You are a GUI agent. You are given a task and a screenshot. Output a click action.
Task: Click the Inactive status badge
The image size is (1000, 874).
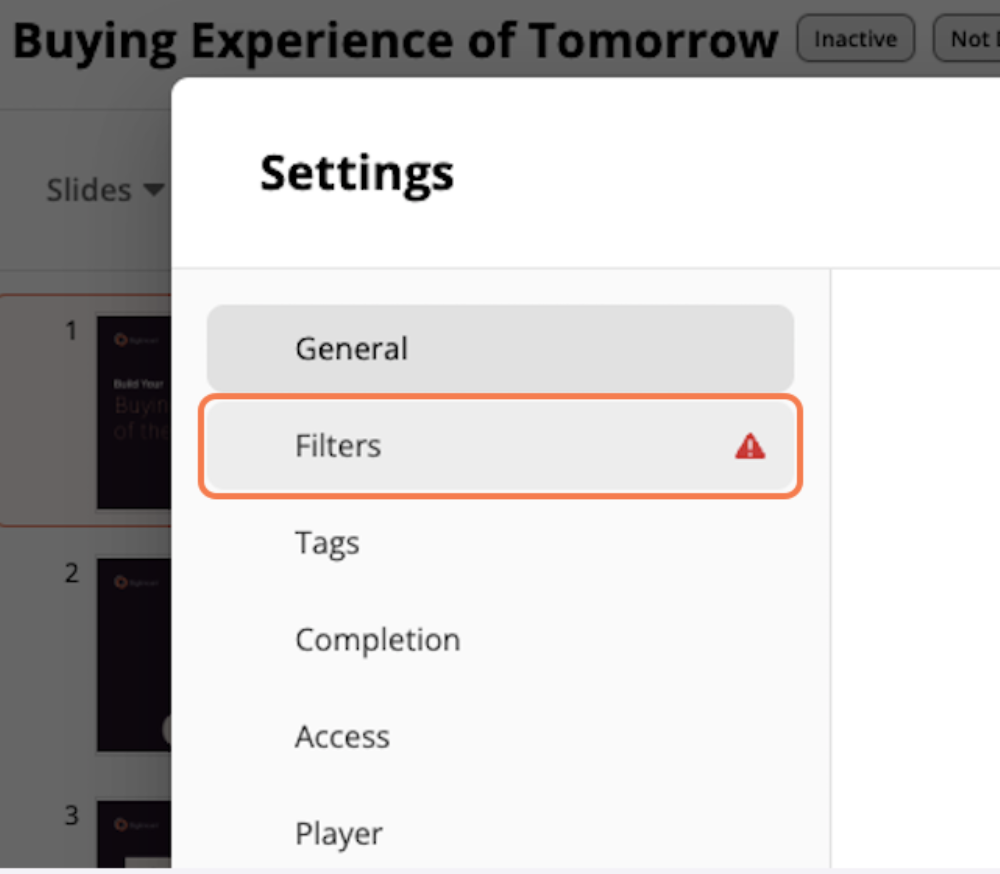pos(855,39)
